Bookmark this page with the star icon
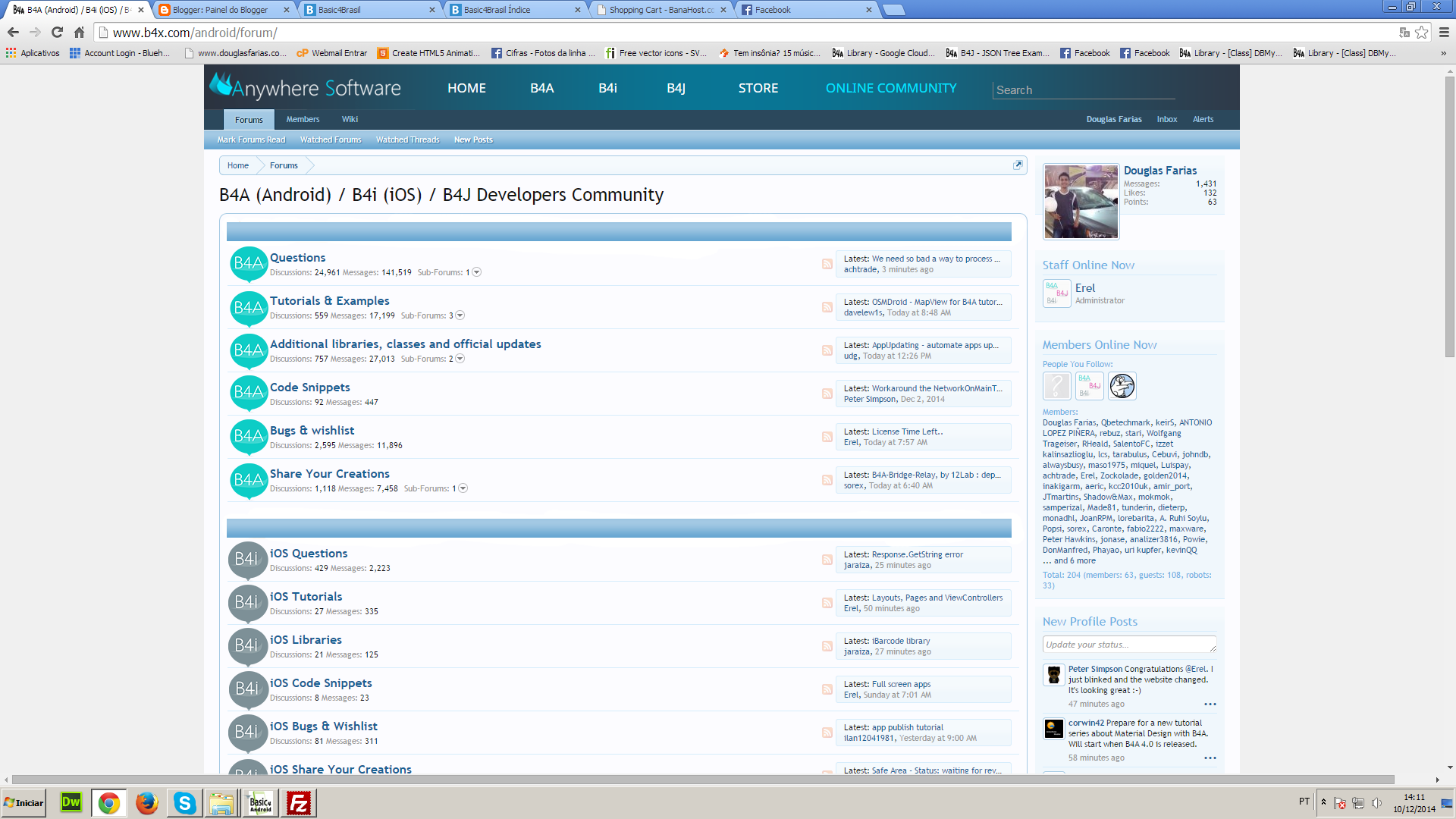The width and height of the screenshot is (1456, 819). 1422,33
